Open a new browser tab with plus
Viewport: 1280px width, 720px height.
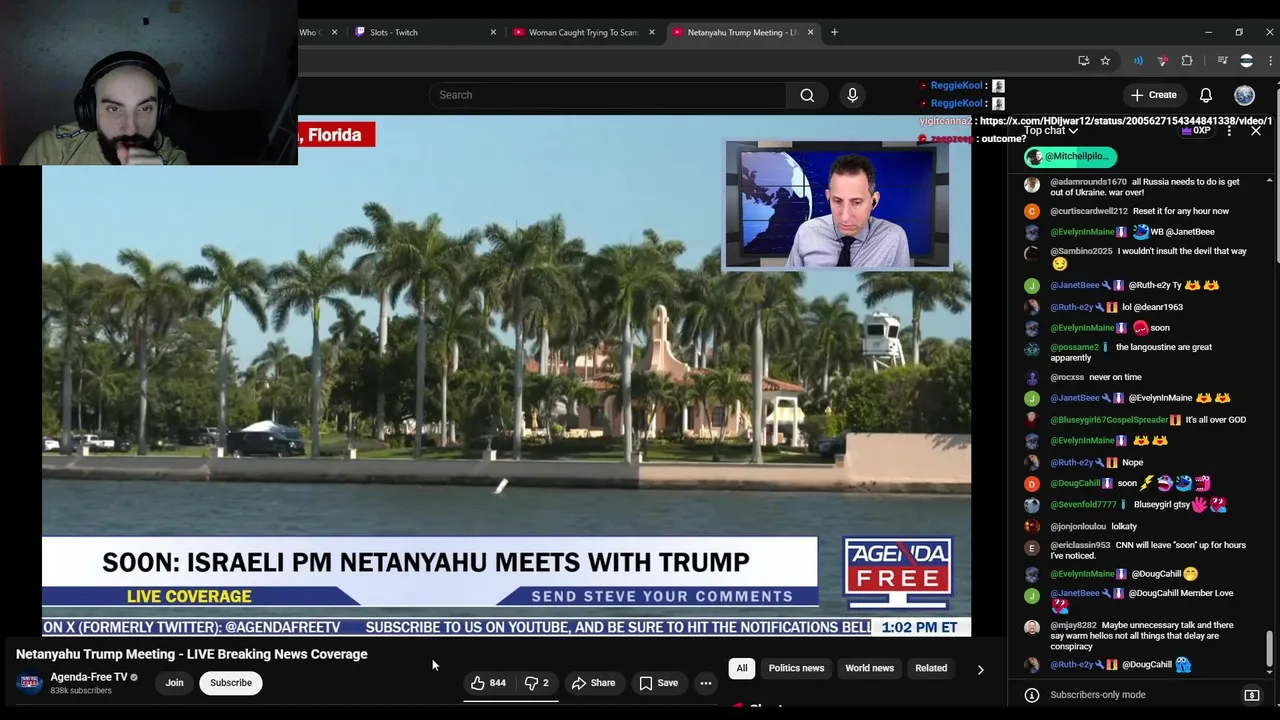pyautogui.click(x=834, y=32)
